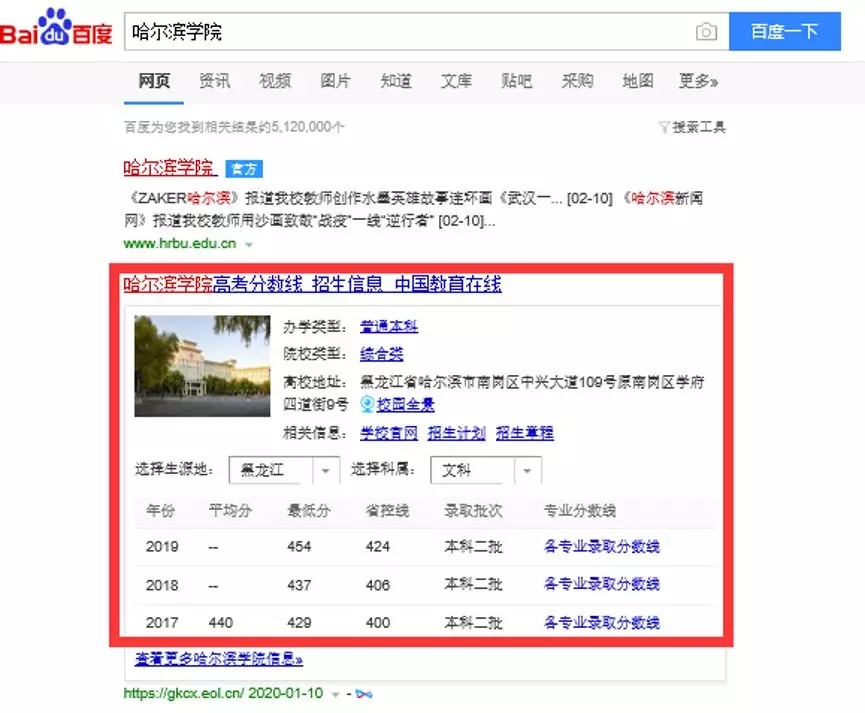Open the 校园全景 link
Image resolution: width=865 pixels, height=713 pixels.
tap(405, 405)
